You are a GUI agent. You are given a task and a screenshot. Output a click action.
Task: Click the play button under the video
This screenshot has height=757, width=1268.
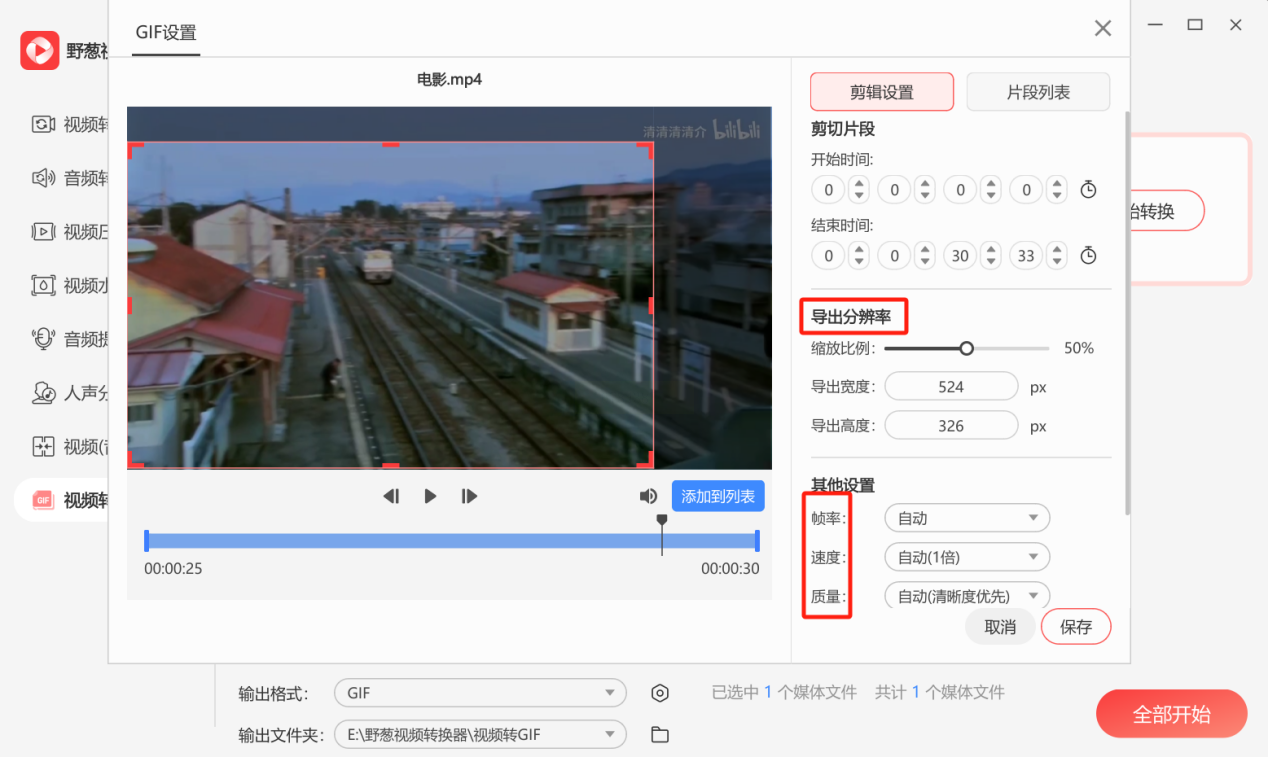pyautogui.click(x=430, y=496)
